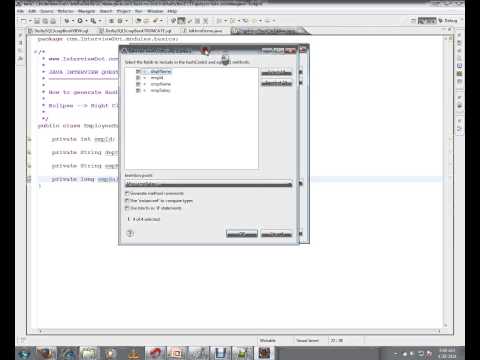Click Select All button in dialog
Screen dimensions: 480x360
276,73
